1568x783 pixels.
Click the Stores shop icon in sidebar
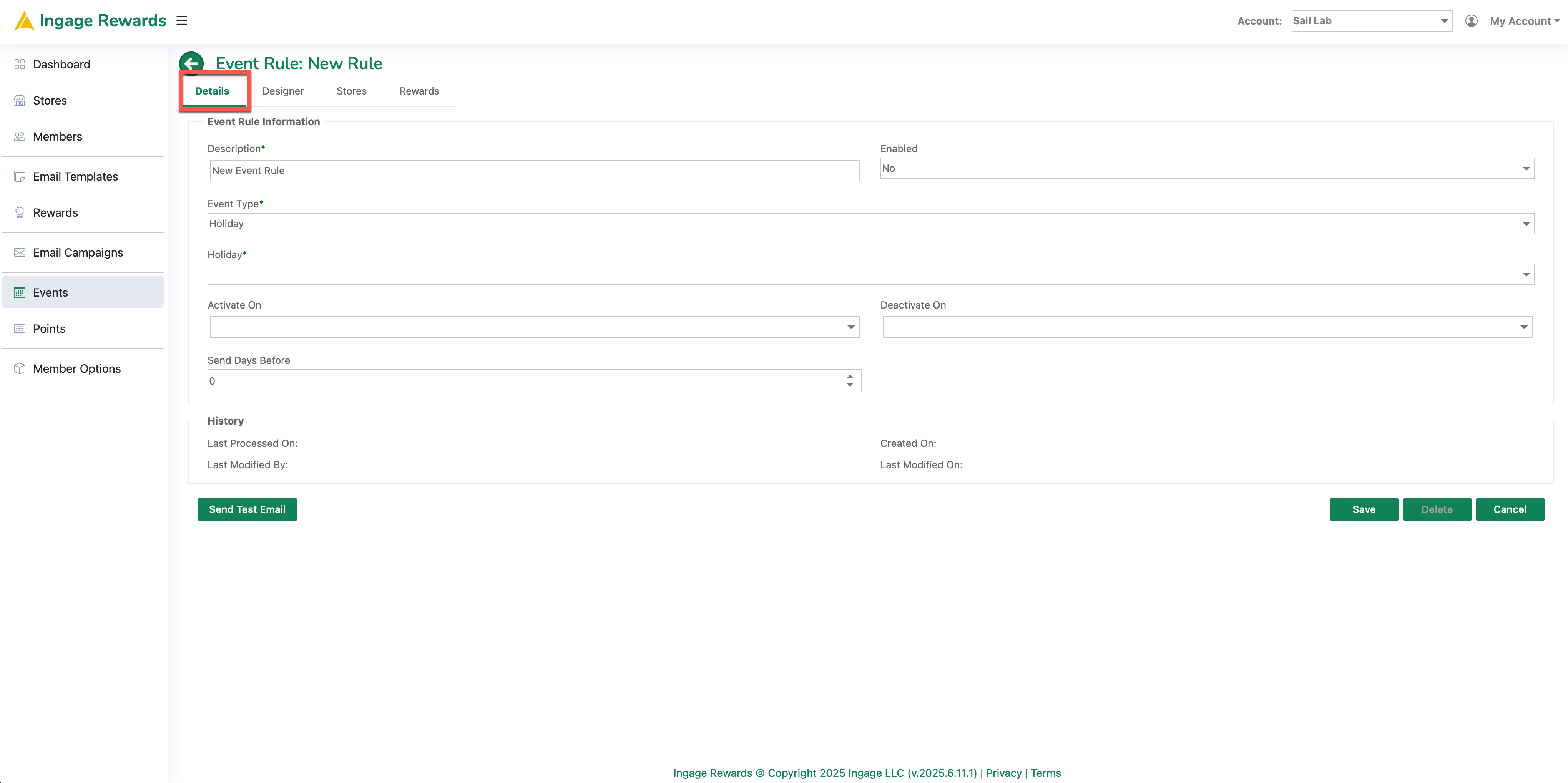pyautogui.click(x=20, y=100)
